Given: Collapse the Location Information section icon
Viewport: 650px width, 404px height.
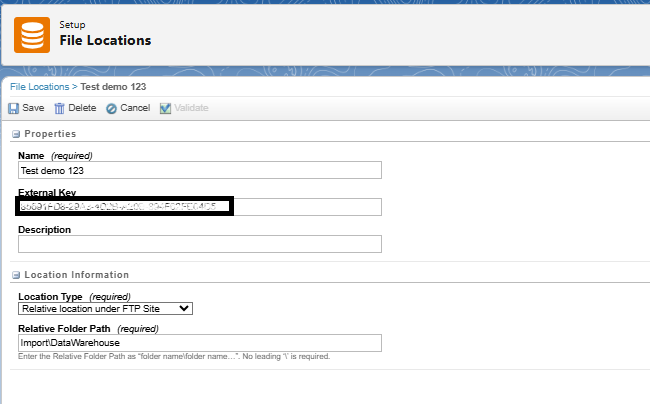Looking at the screenshot, I should (16, 275).
